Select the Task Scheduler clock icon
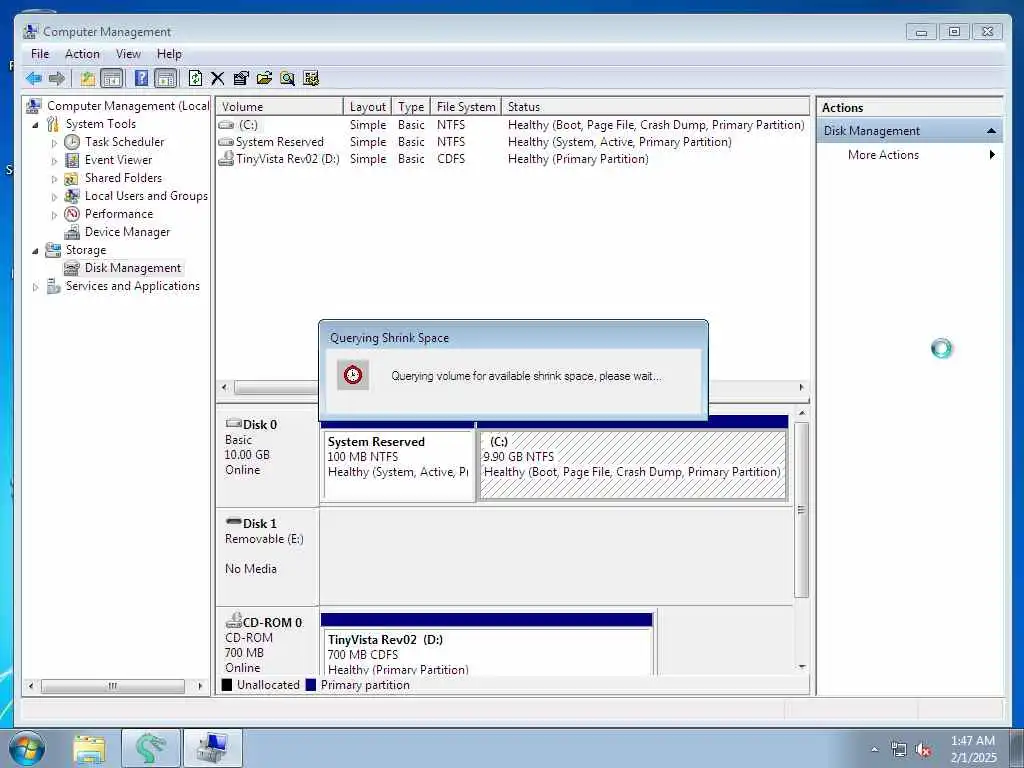Screen dimensions: 1024x768 pos(72,142)
